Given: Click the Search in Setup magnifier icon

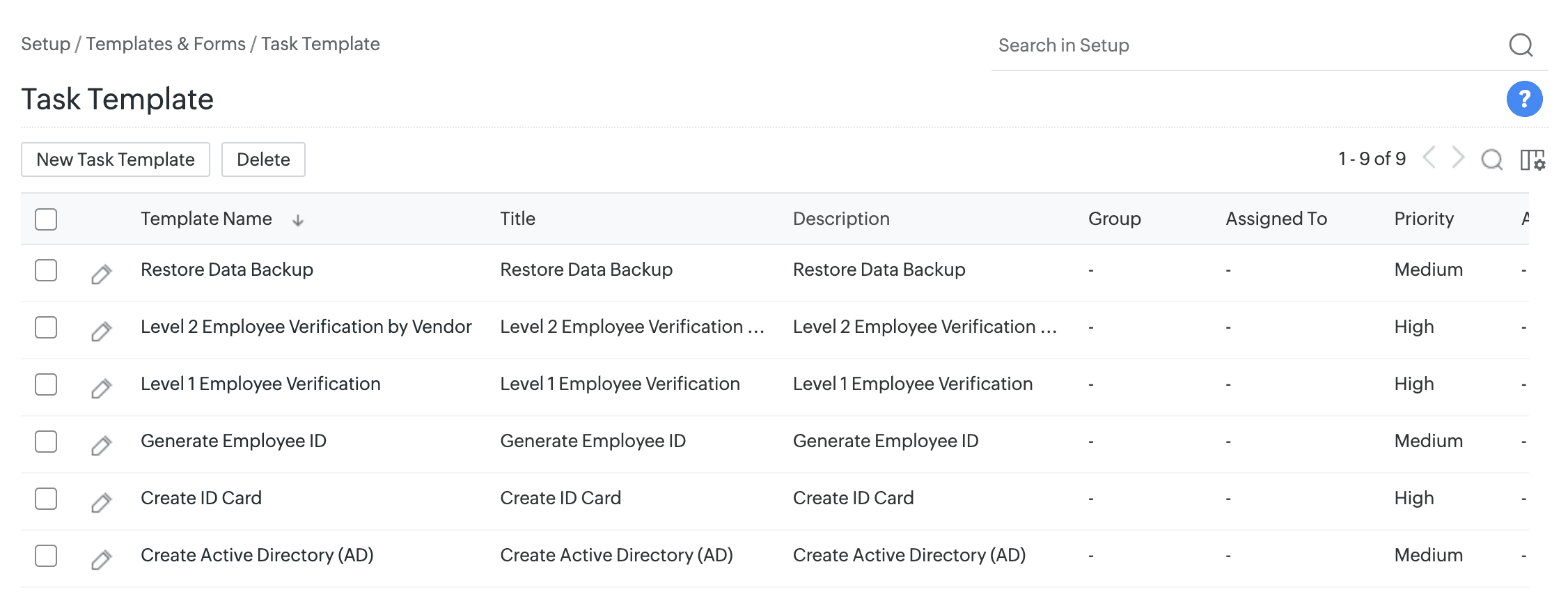Looking at the screenshot, I should click(x=1520, y=45).
